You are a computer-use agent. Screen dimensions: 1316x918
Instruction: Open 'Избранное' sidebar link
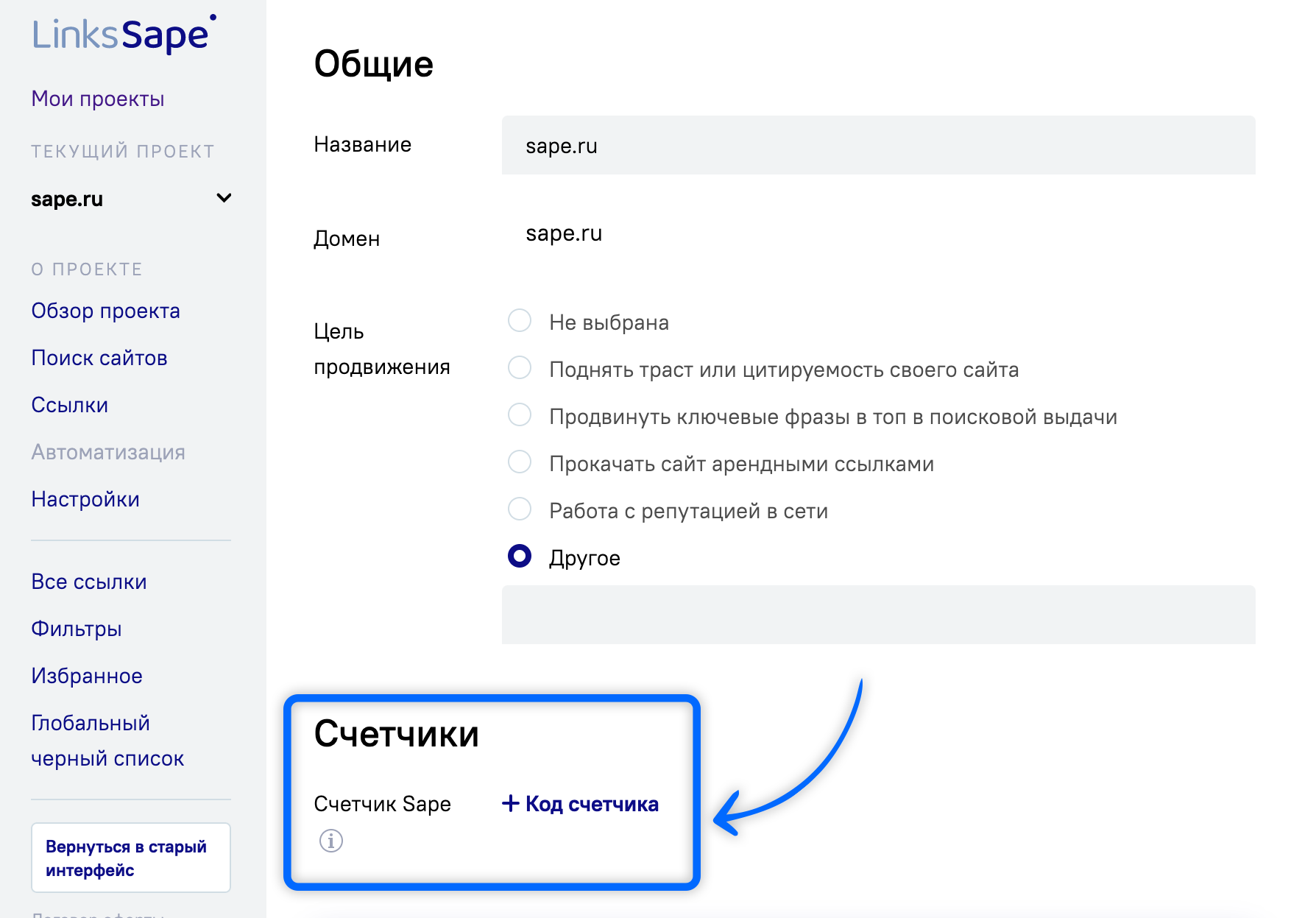point(87,676)
